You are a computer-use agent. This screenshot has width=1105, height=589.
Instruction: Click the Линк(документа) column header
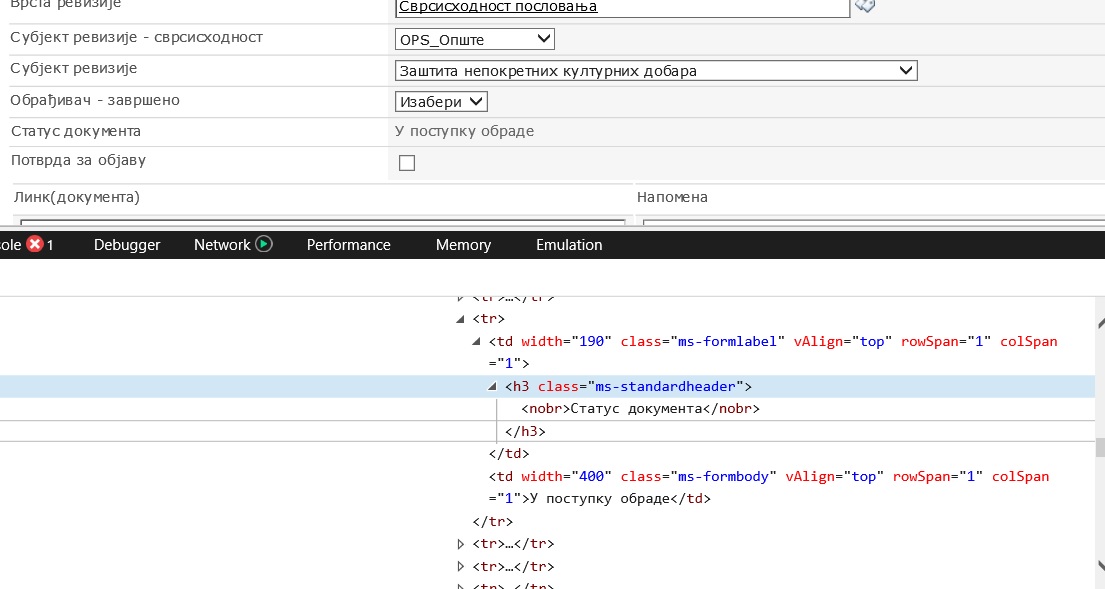(x=76, y=197)
